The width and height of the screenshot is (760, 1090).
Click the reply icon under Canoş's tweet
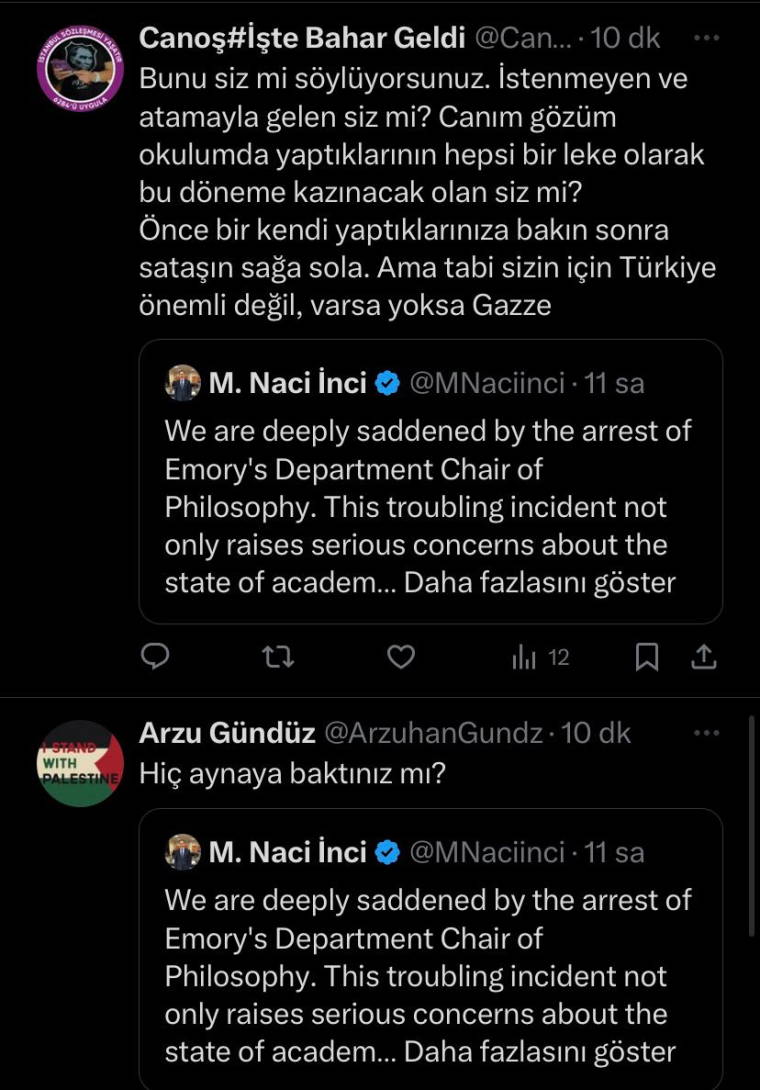(155, 656)
